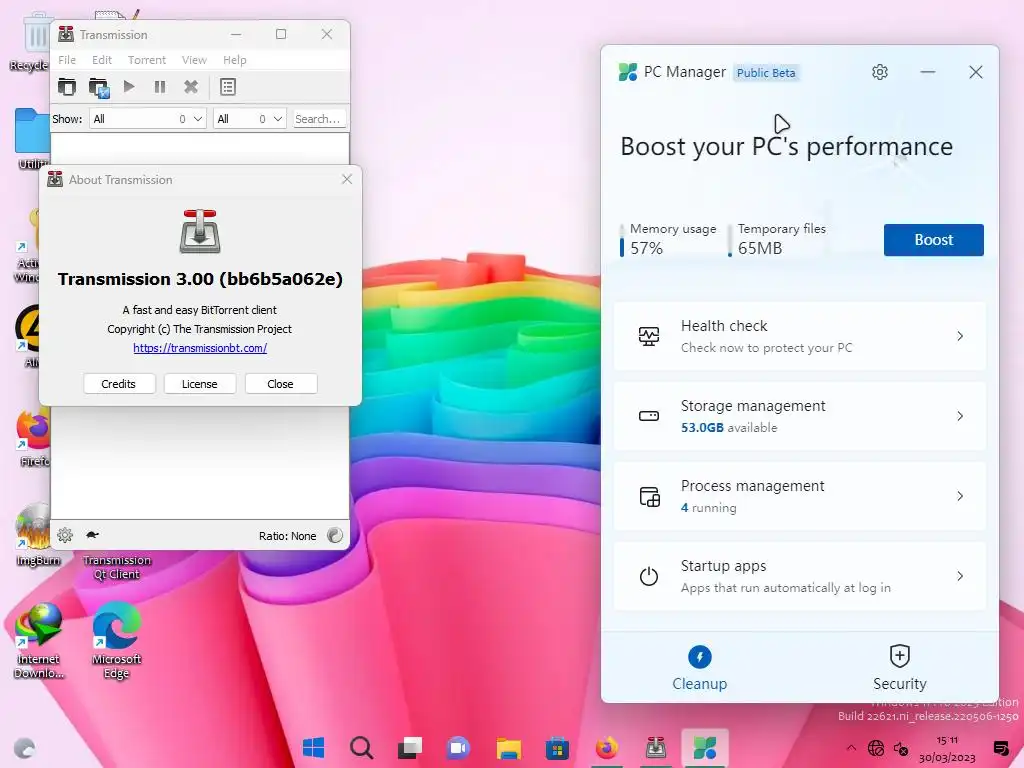
Task: Click the Ratio: None status text
Action: pos(287,536)
